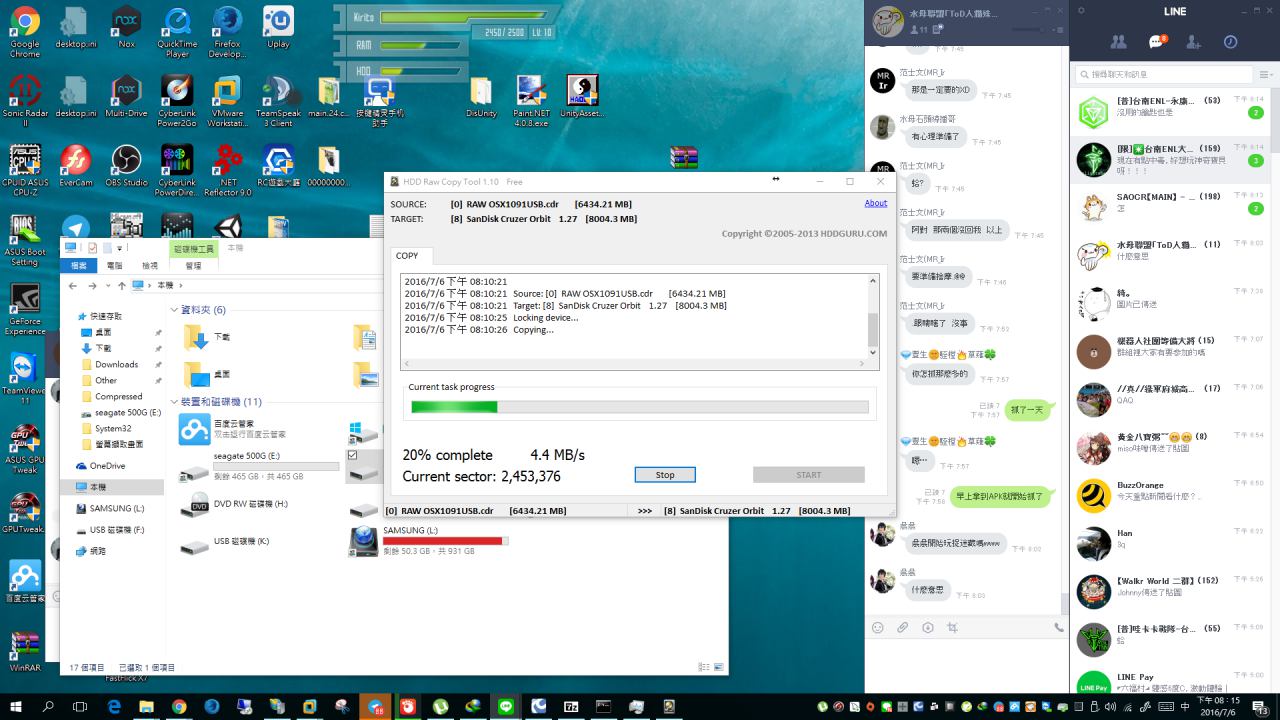Open the 檢視 ribbon tab in Explorer
The width and height of the screenshot is (1280, 720).
(x=149, y=266)
